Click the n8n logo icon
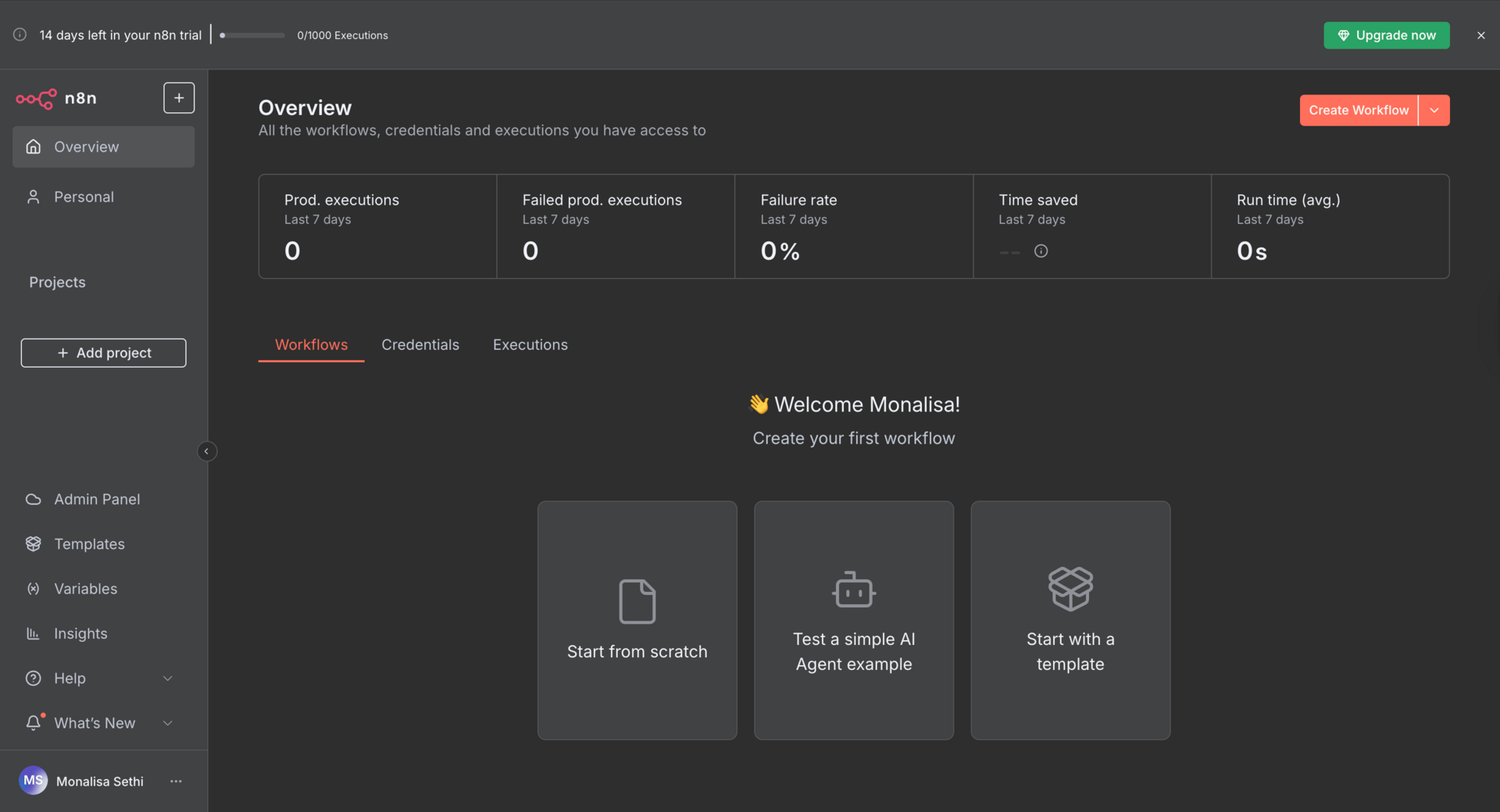Screen dimensions: 1500x812 tap(36, 98)
